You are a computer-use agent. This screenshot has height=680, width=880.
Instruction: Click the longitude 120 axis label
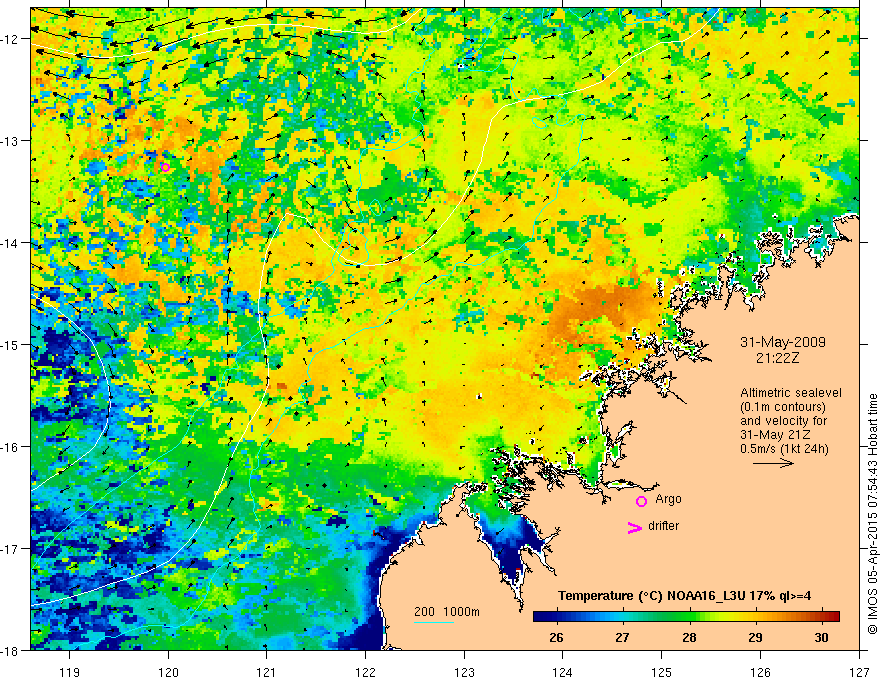(x=168, y=672)
